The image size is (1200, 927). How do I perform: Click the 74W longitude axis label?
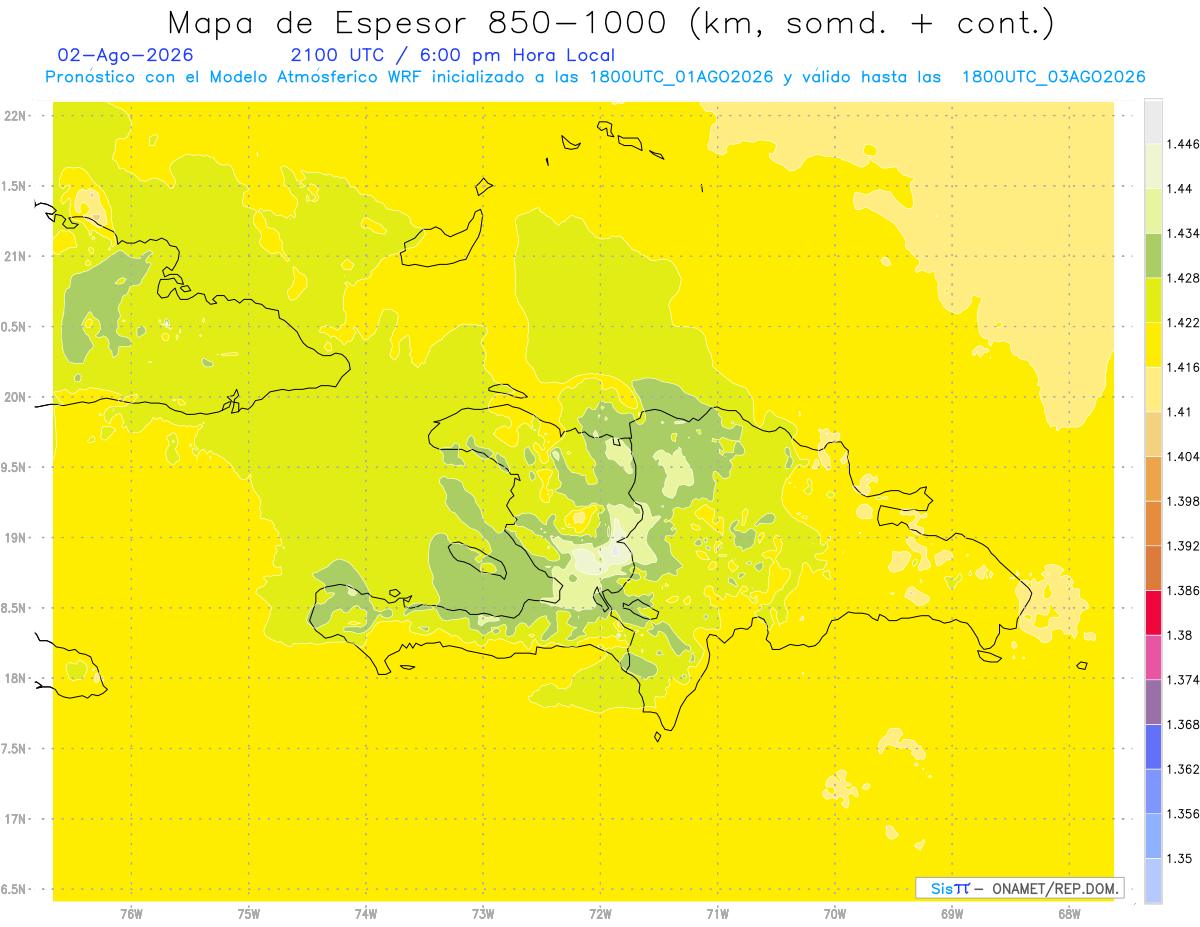point(366,915)
